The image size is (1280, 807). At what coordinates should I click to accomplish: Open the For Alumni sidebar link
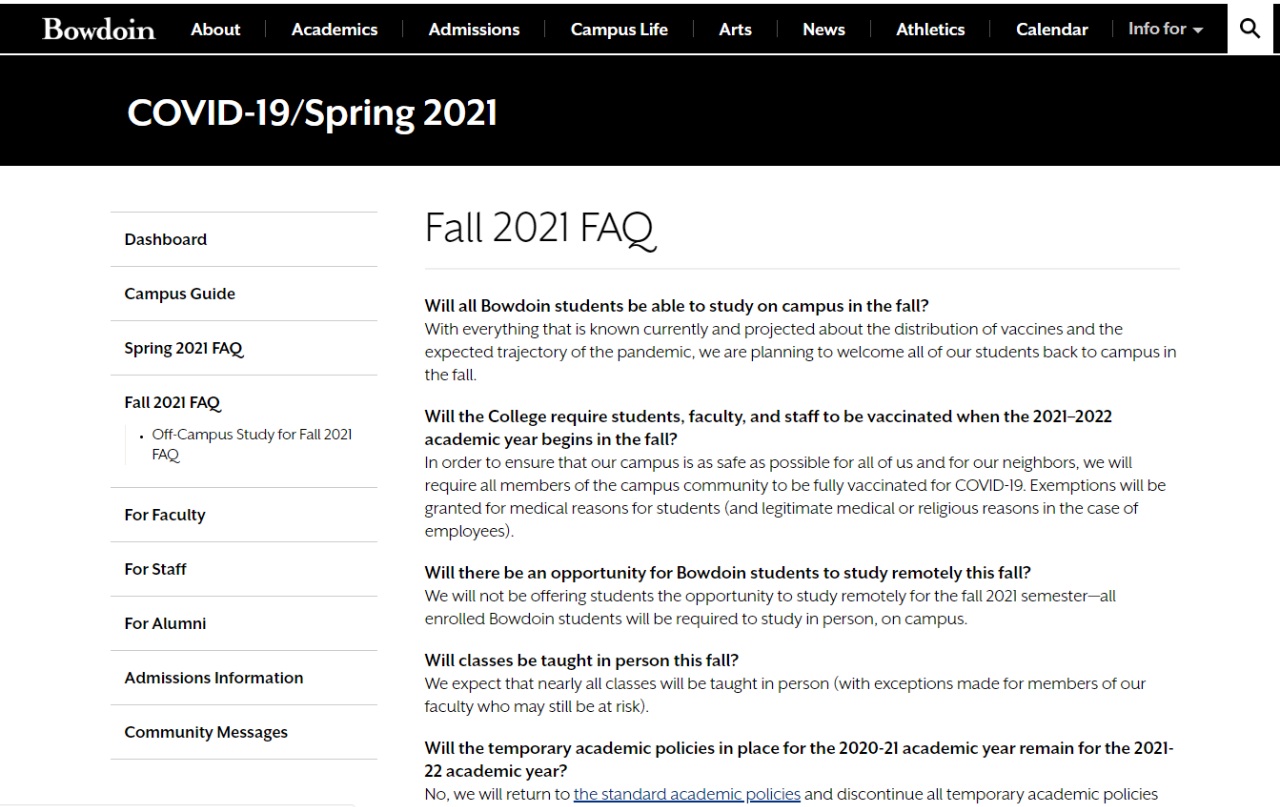pos(165,623)
